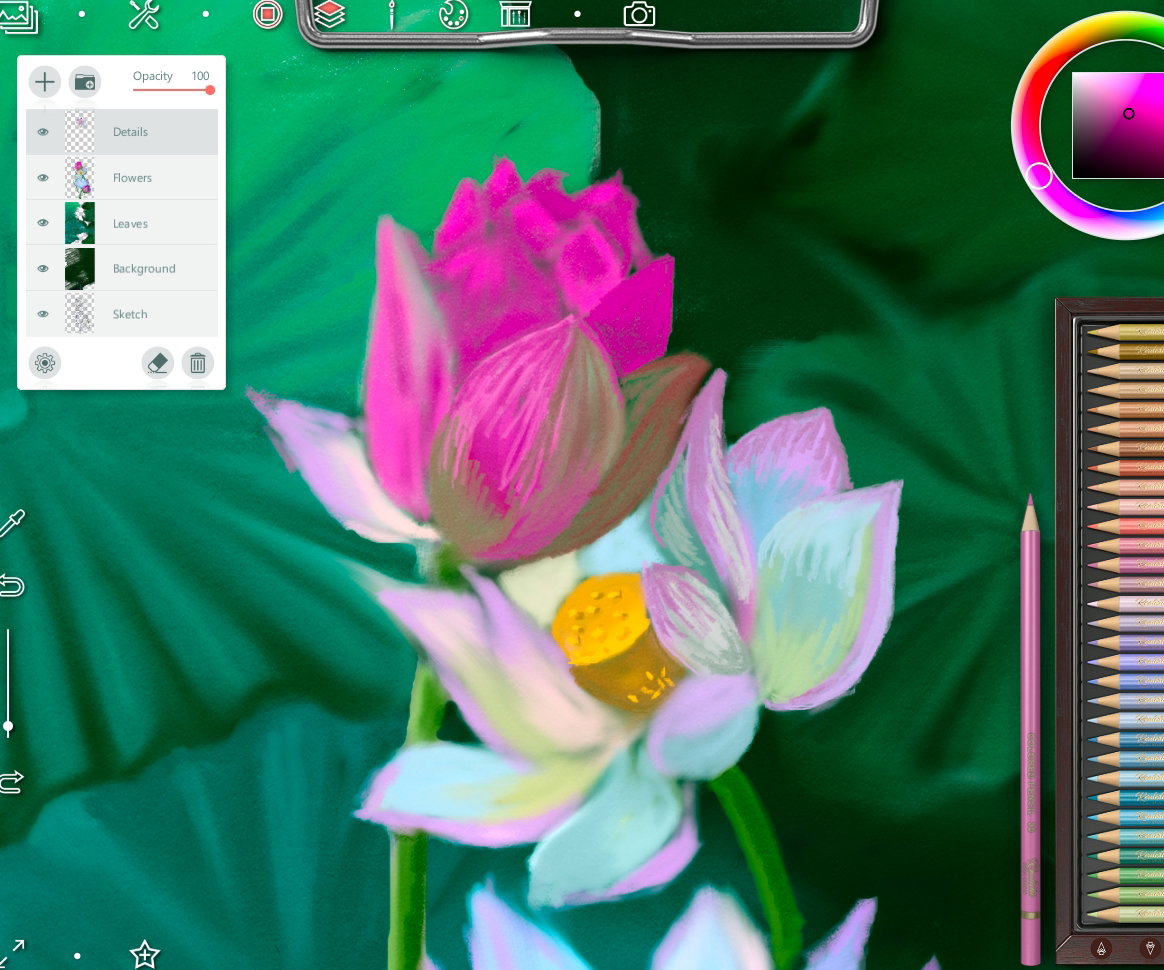Viewport: 1164px width, 970px height.
Task: Select the Leaves layer
Action: [122, 223]
